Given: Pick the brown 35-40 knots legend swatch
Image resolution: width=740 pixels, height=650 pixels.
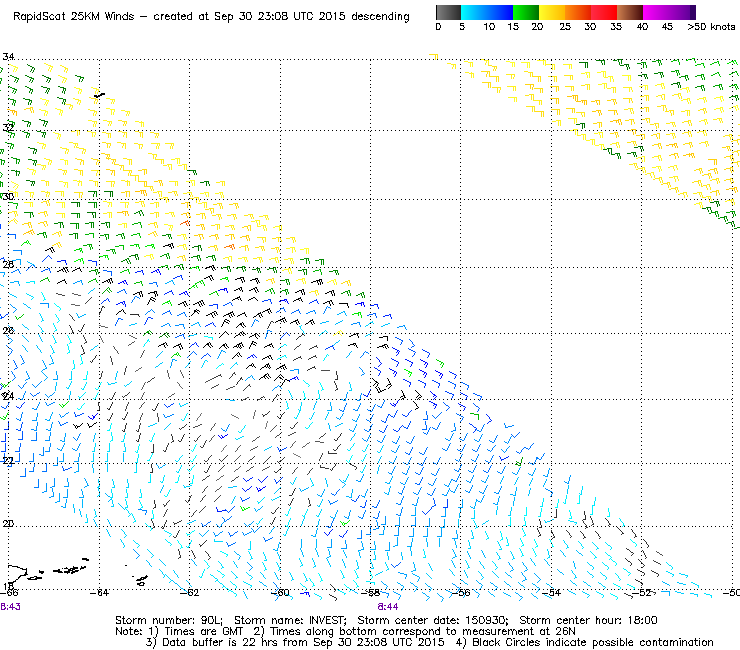Looking at the screenshot, I should click(630, 12).
